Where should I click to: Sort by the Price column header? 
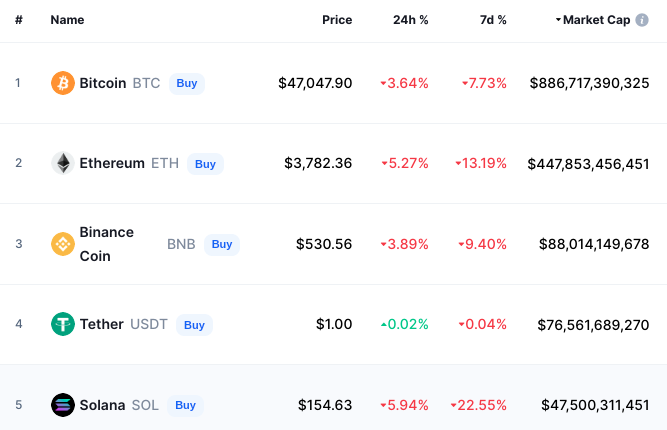(x=337, y=20)
